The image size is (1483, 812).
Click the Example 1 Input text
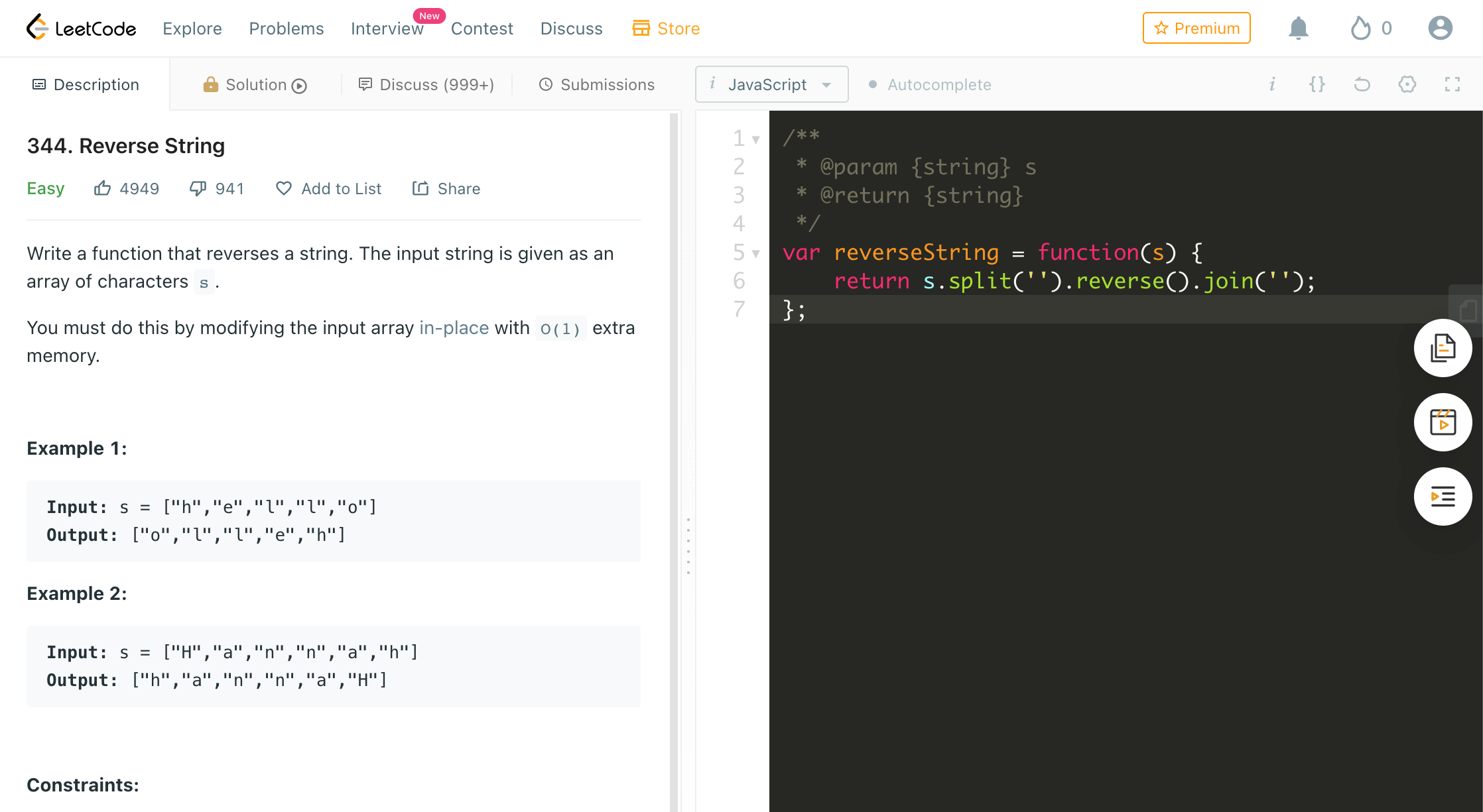(x=212, y=507)
